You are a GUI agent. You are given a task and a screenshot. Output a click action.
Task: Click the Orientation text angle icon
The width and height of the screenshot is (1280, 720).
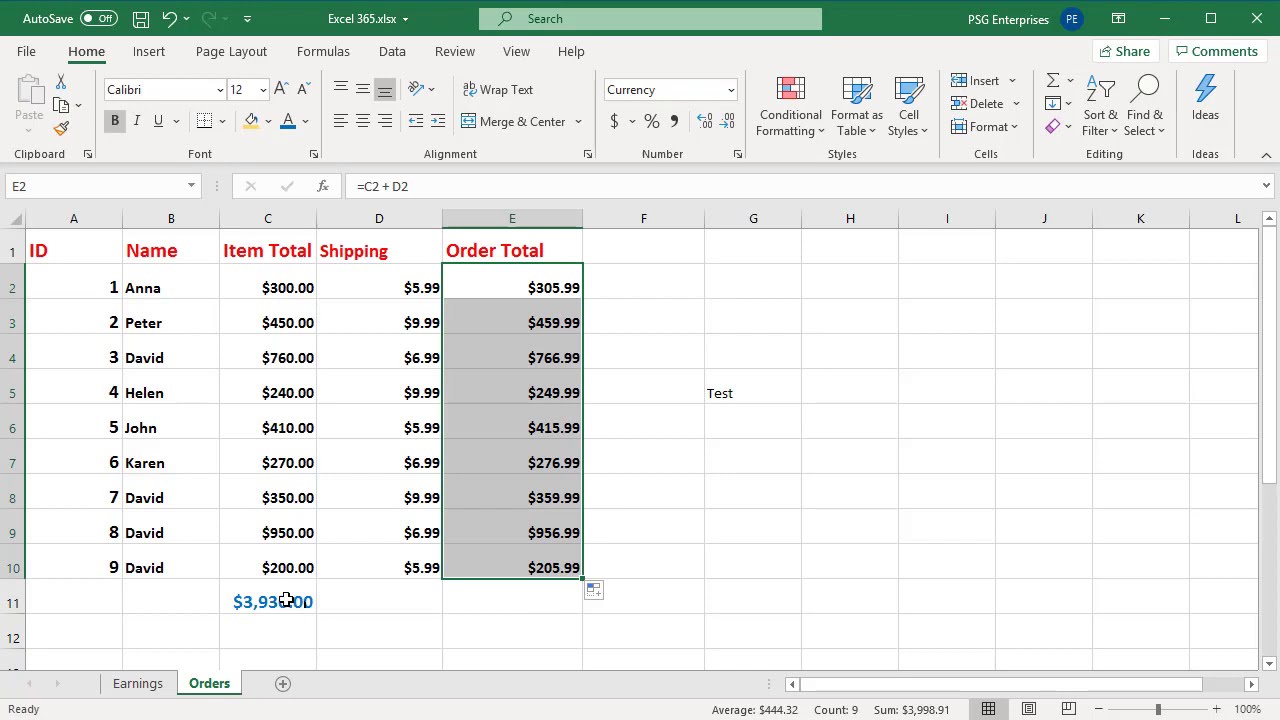point(417,89)
